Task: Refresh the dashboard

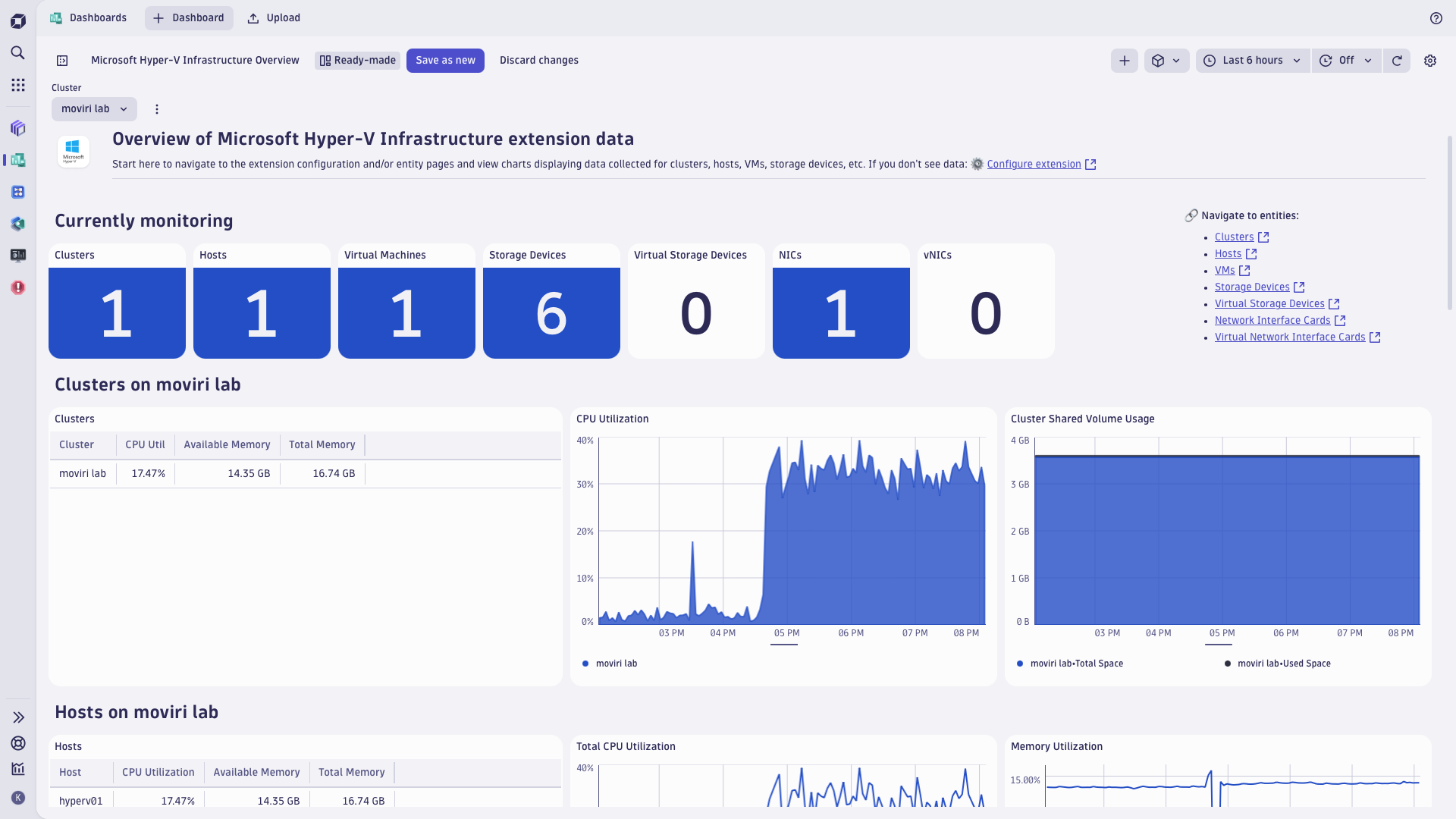Action: click(1397, 61)
